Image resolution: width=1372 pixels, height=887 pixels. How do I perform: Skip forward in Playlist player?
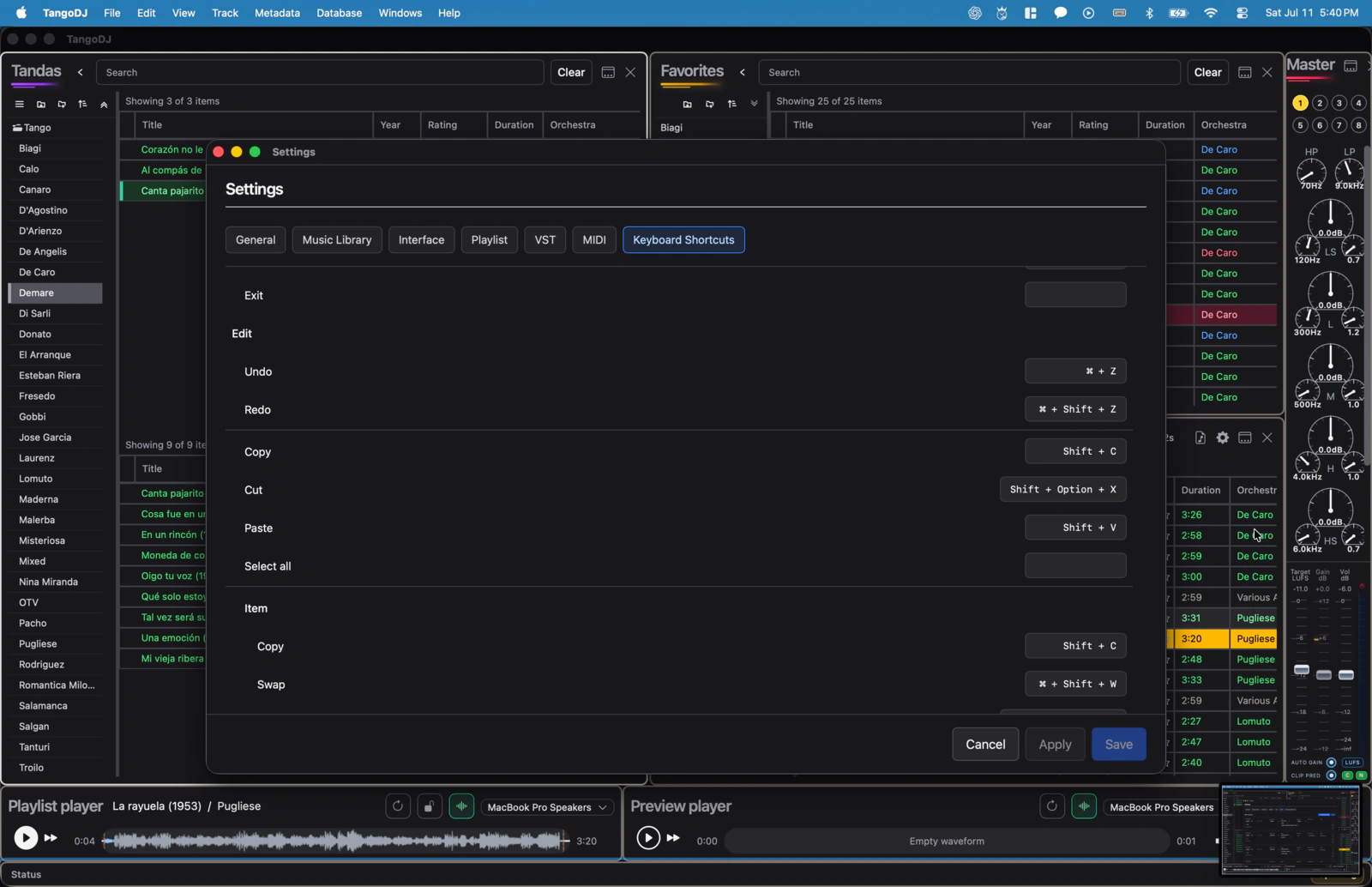[x=51, y=838]
